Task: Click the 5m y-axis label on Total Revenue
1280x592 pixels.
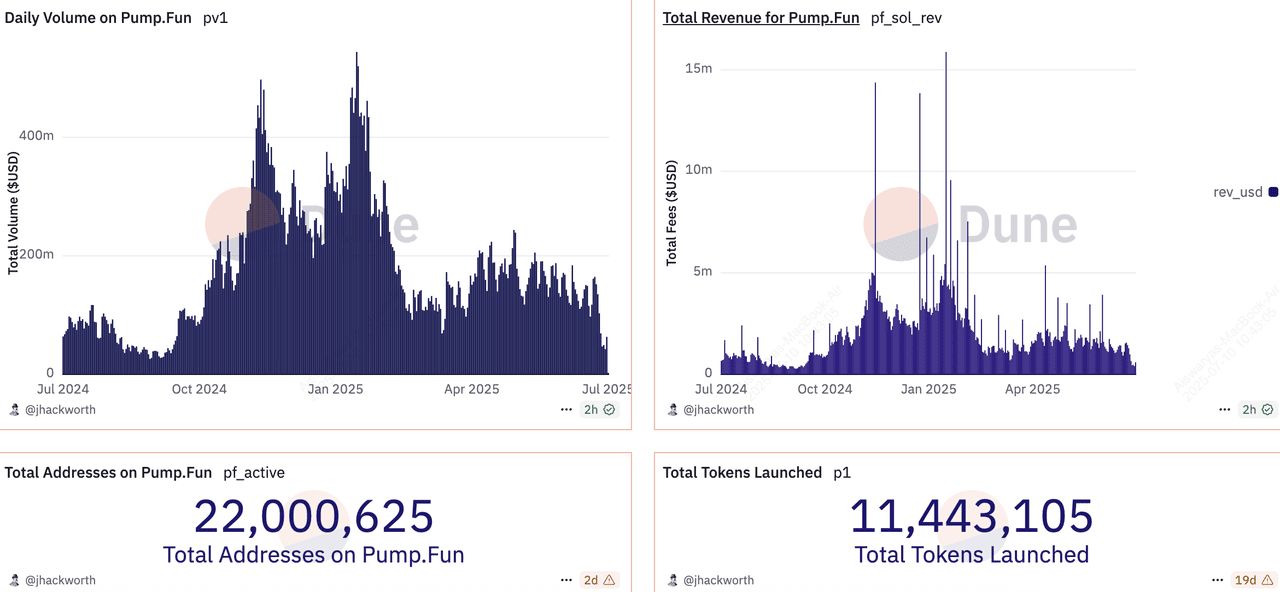Action: (x=702, y=271)
